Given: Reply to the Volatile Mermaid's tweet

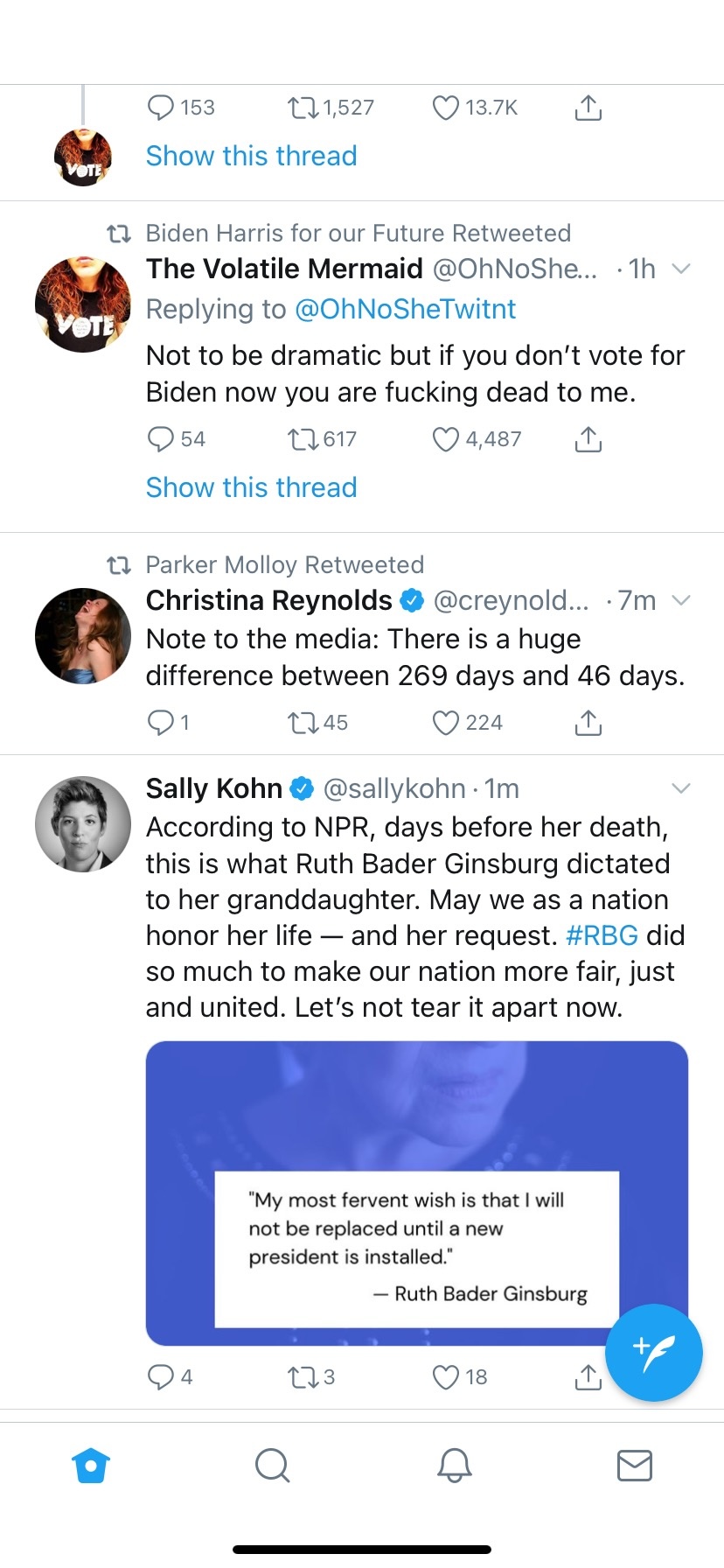Looking at the screenshot, I should tap(161, 439).
